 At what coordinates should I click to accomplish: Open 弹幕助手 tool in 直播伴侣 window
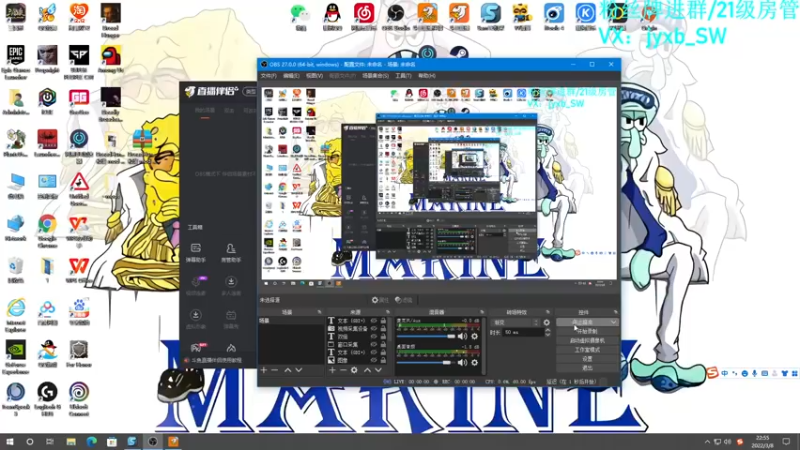coord(196,252)
